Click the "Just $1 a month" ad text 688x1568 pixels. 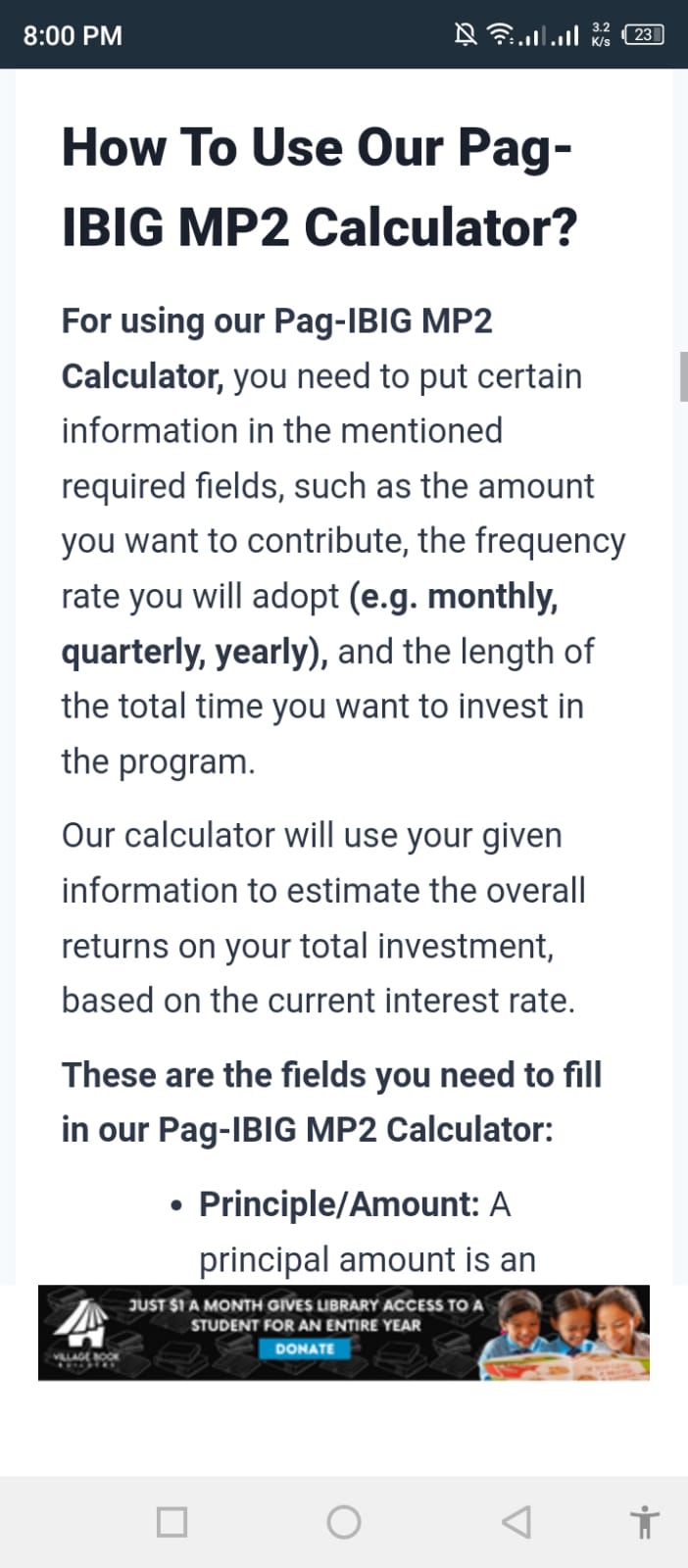tap(306, 1314)
